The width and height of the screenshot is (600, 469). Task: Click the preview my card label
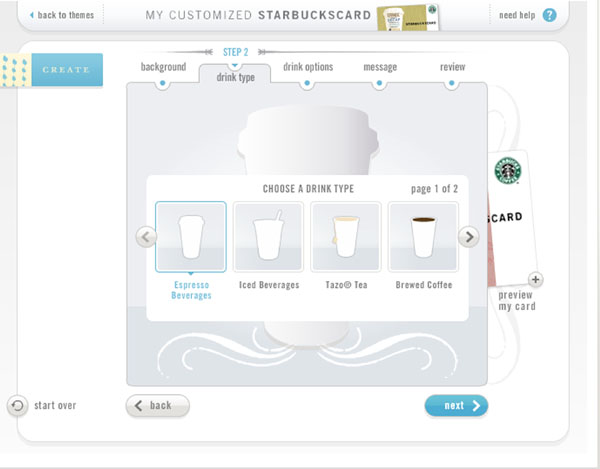(517, 301)
